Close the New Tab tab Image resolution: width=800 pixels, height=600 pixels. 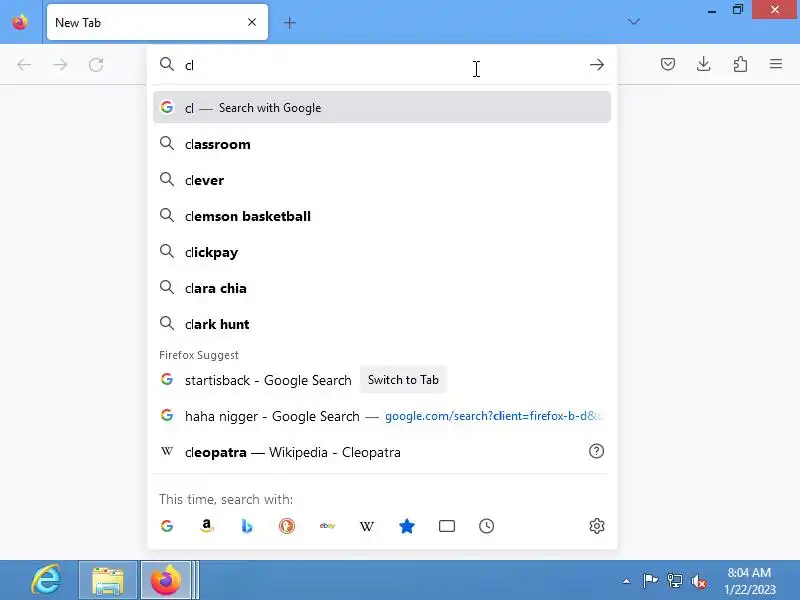click(252, 22)
